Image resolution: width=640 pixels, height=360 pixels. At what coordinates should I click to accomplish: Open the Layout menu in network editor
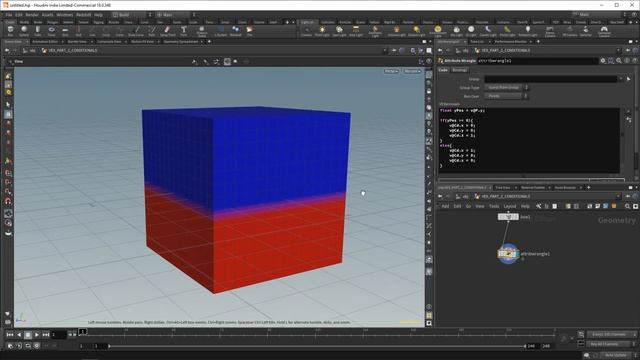tap(510, 207)
